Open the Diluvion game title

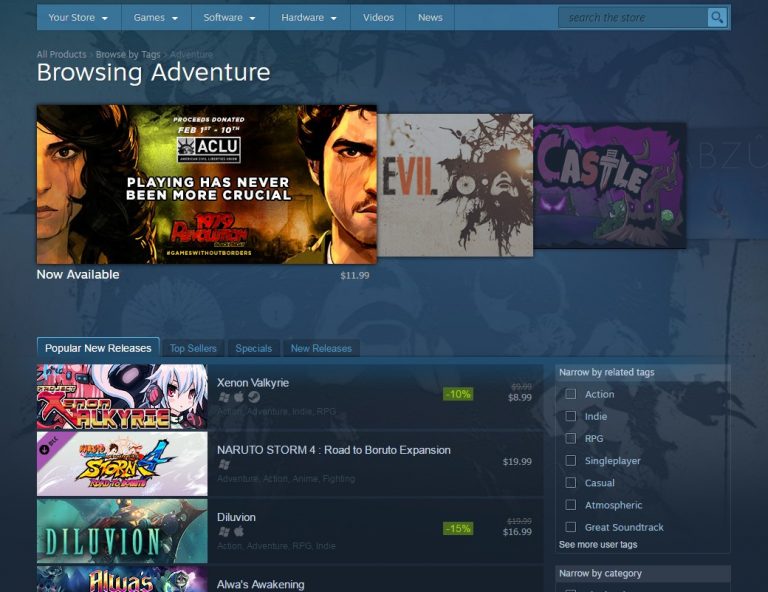pyautogui.click(x=236, y=517)
